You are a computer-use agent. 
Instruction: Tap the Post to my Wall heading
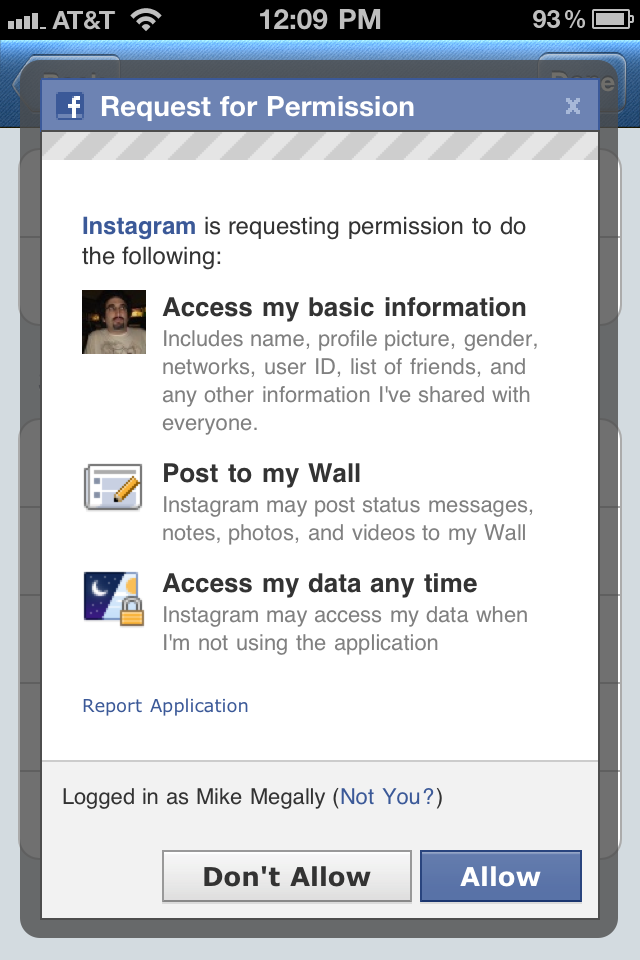(x=262, y=473)
